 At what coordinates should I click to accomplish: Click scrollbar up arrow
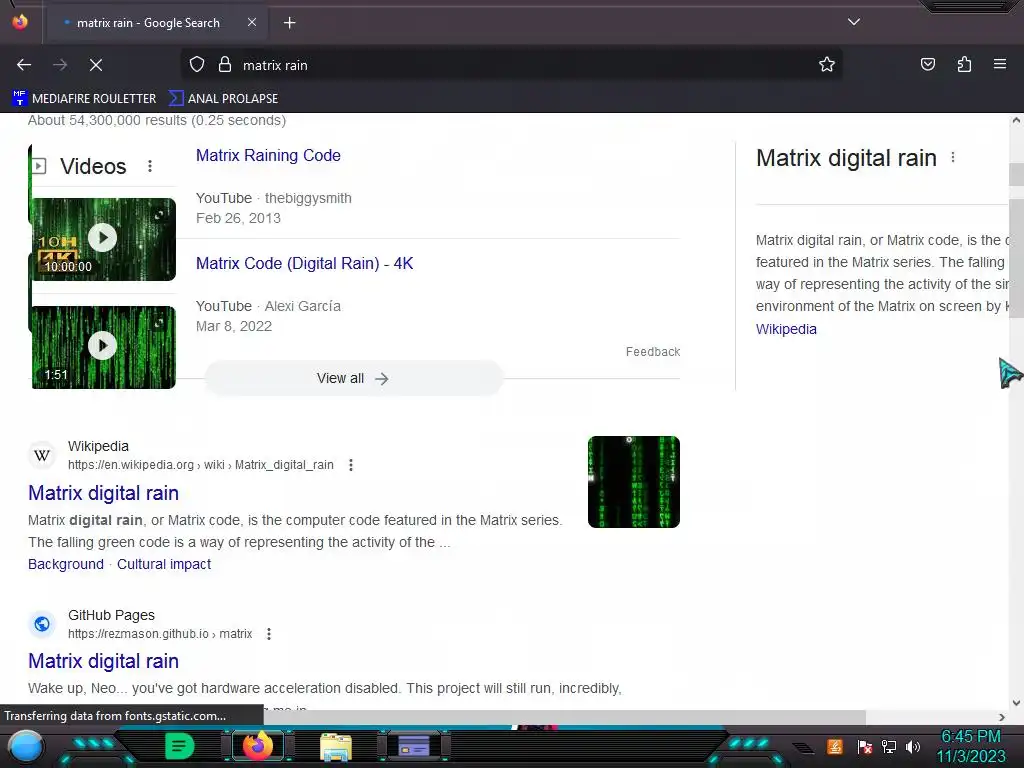click(x=1016, y=120)
